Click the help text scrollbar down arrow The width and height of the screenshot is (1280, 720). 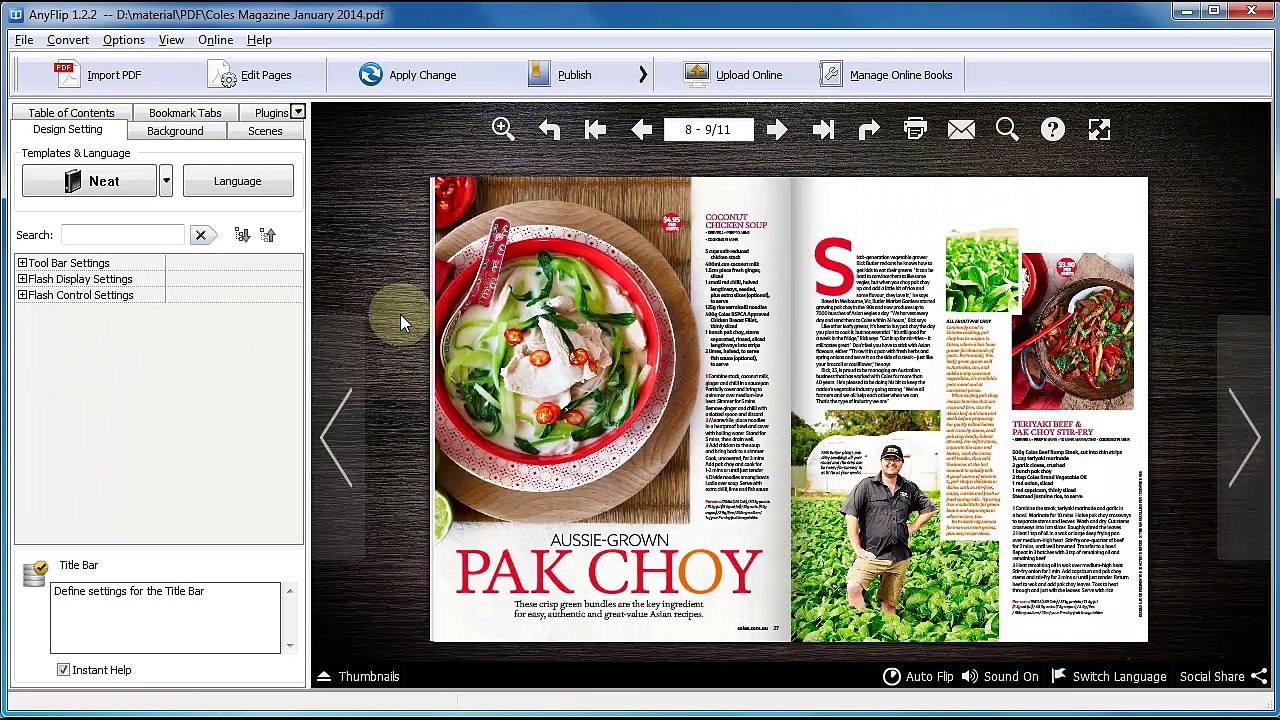[290, 645]
